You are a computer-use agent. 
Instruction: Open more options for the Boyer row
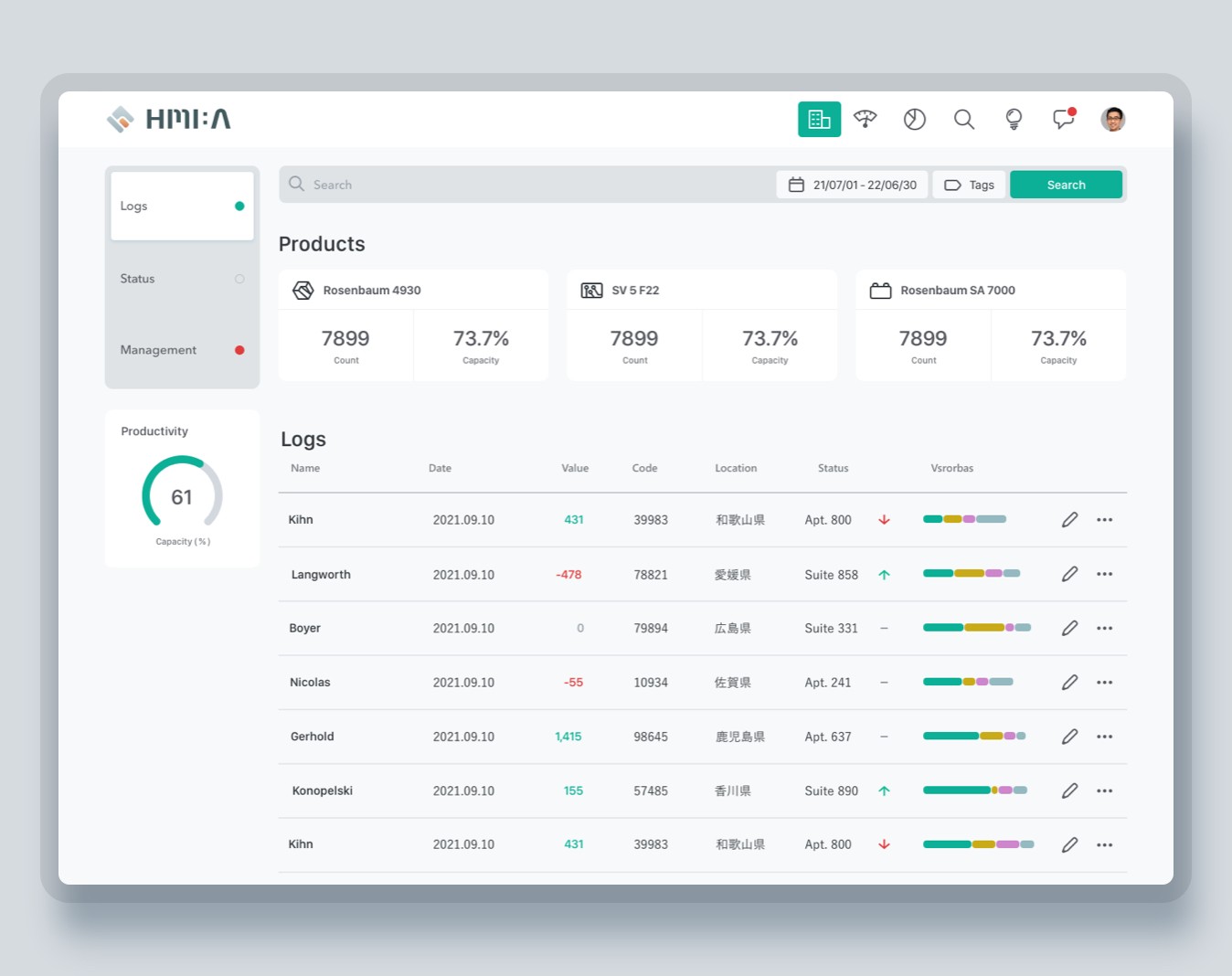click(1105, 629)
